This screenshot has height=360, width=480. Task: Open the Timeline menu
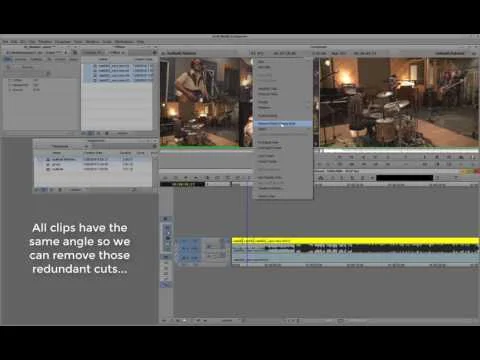(x=45, y=42)
